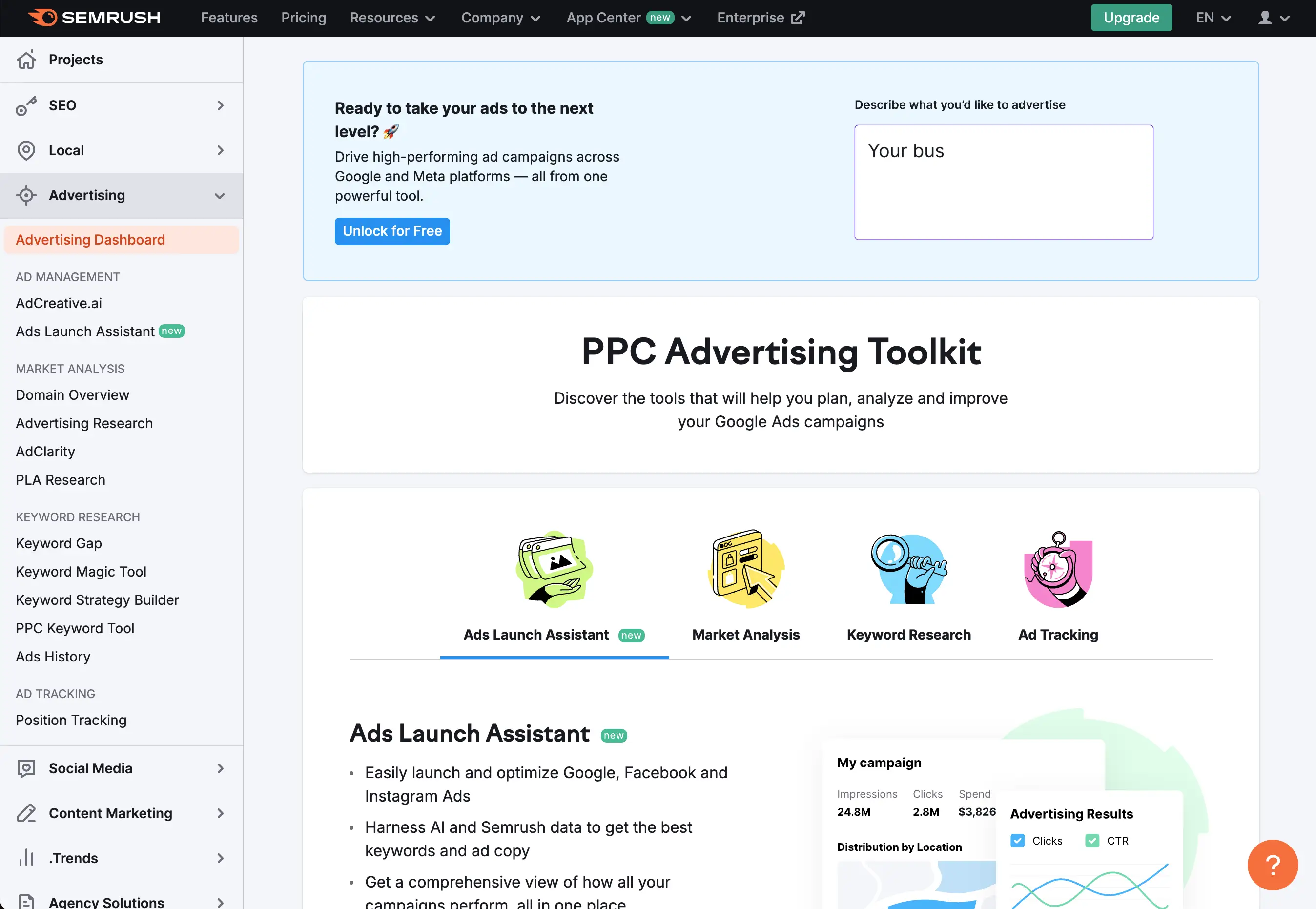Click the Keyword Research magnifier illustration

[909, 569]
